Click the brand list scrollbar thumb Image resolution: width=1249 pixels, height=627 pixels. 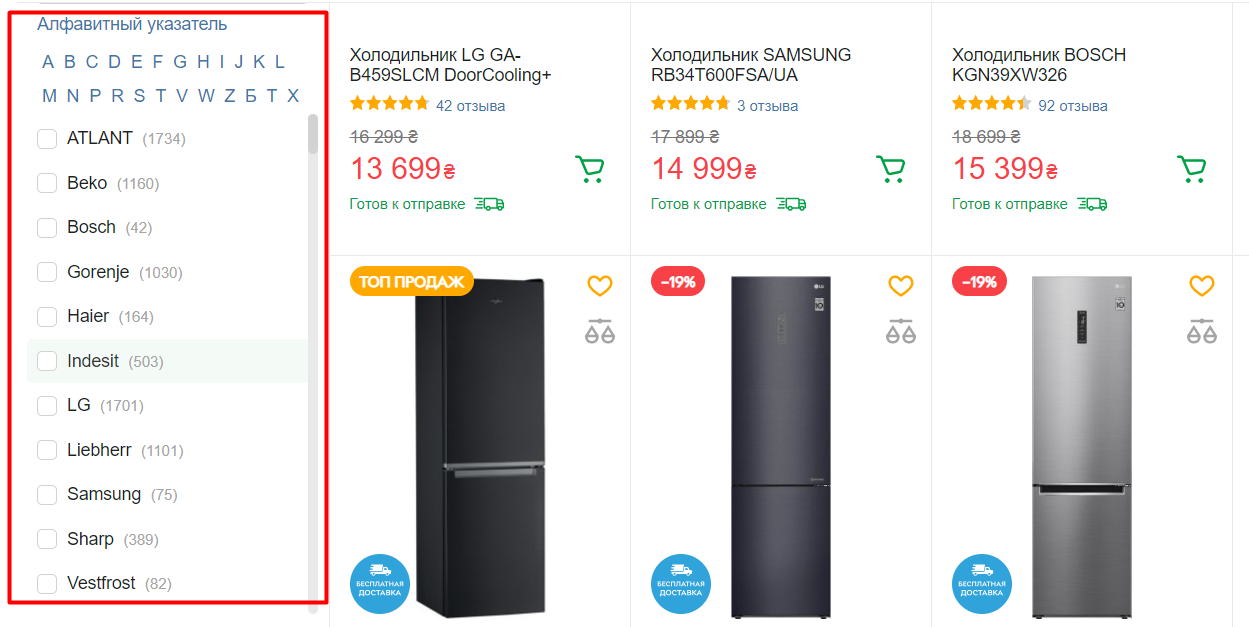(313, 135)
